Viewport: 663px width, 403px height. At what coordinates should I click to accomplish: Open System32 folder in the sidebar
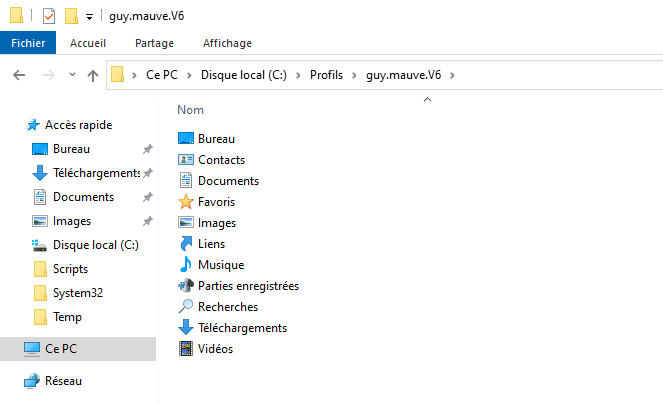[x=78, y=293]
